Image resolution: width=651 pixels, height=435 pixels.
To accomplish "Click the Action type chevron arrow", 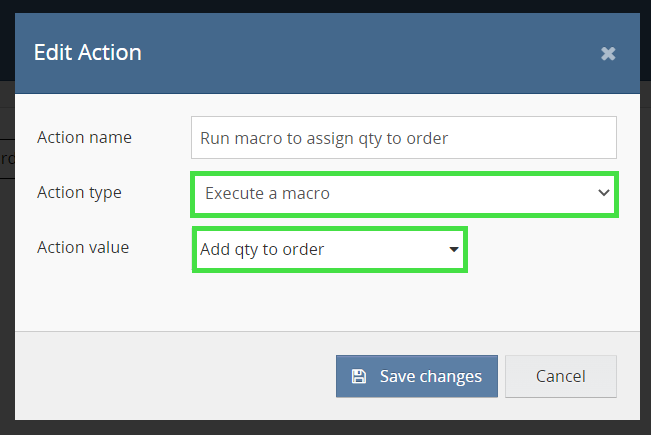I will [x=603, y=193].
